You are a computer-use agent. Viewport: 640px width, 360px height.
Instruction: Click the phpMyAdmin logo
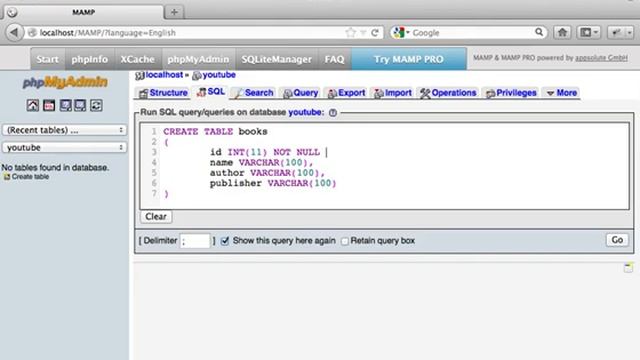coord(65,82)
